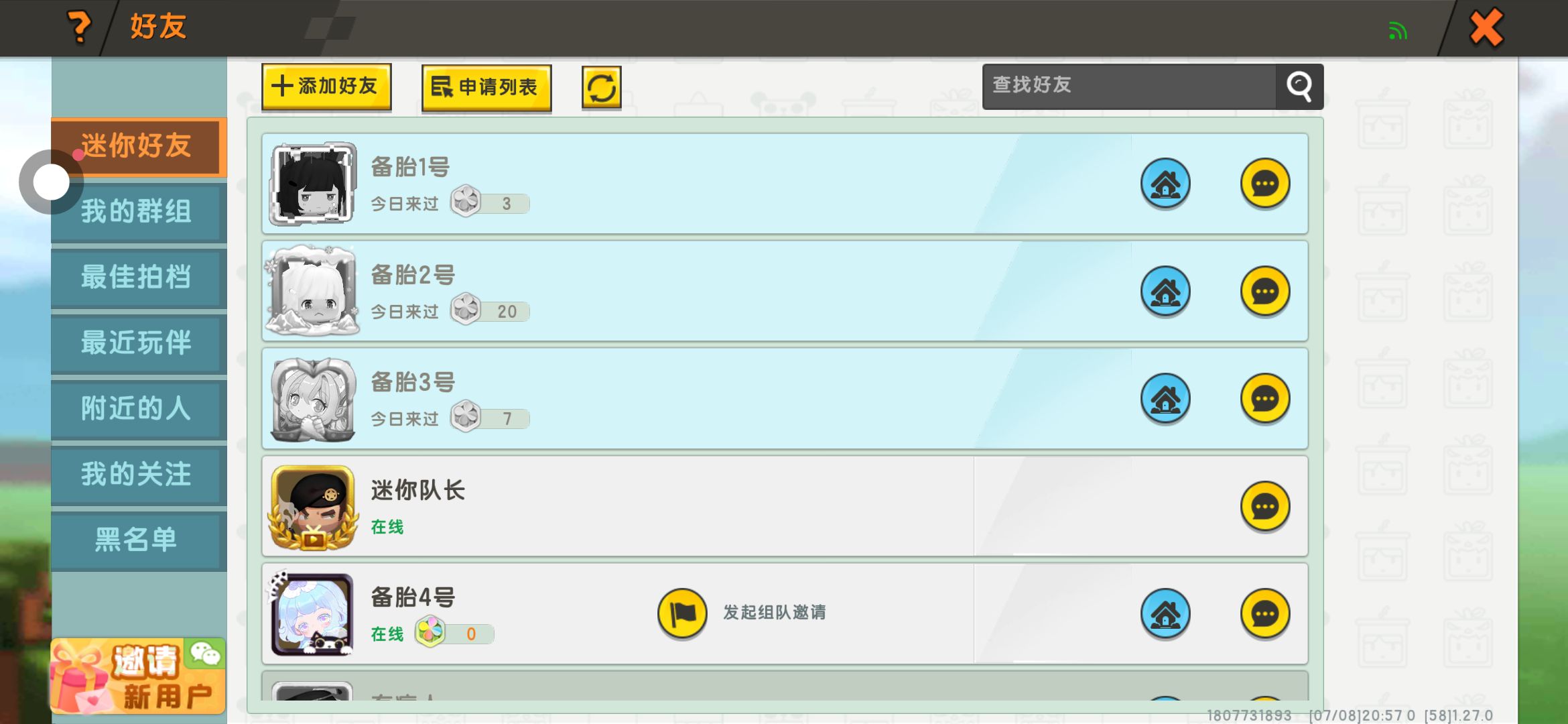The image size is (1568, 724).
Task: Click 备胎3号's avatar thumbnail
Action: (x=313, y=400)
